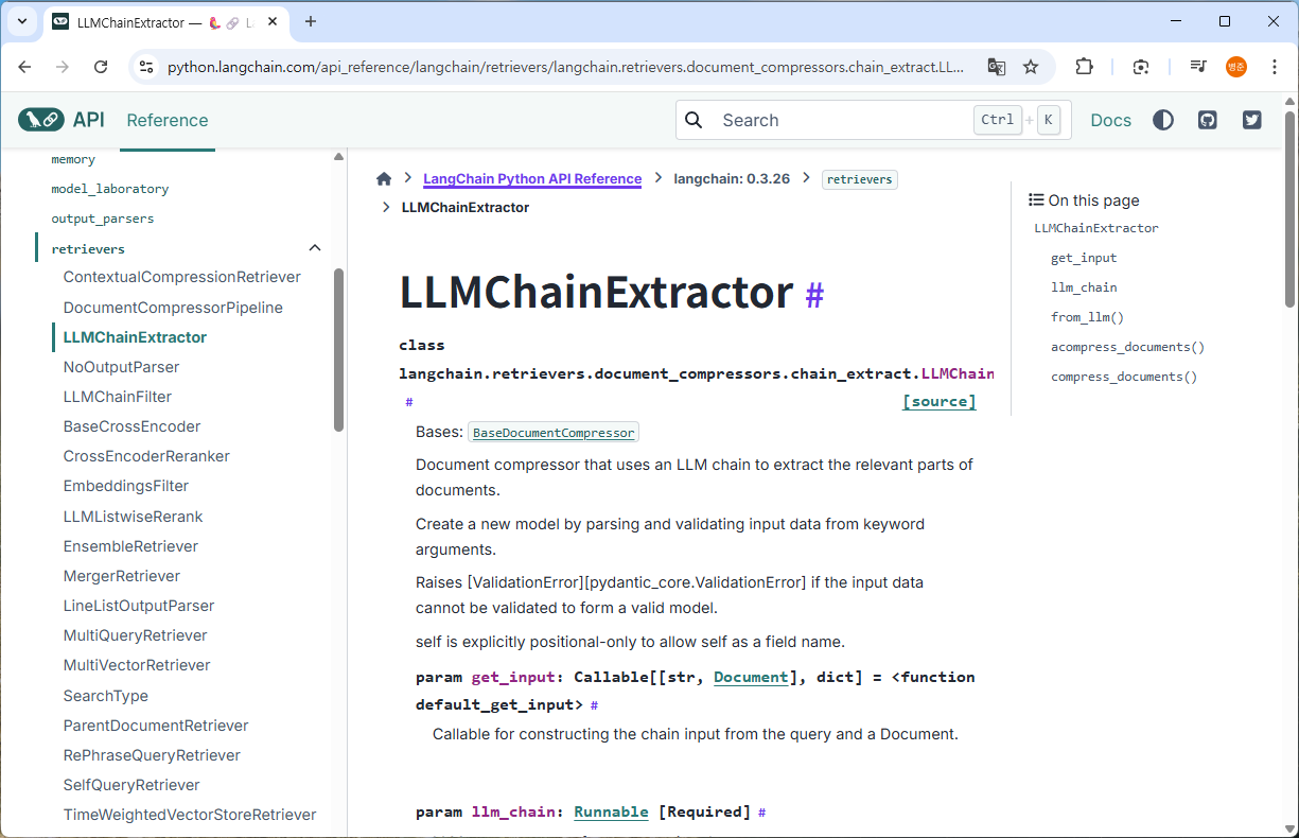Open BaseCrossEncoder sidebar entry

(132, 427)
